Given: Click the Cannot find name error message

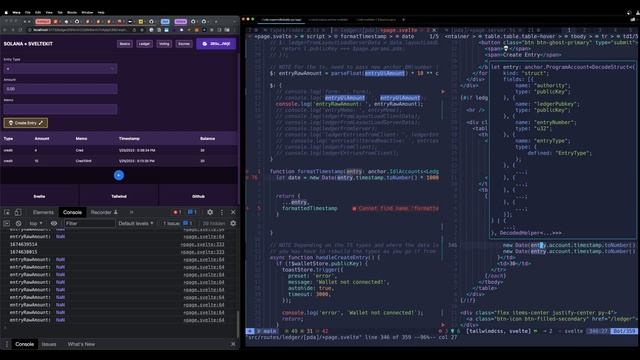Looking at the screenshot, I should coord(396,208).
